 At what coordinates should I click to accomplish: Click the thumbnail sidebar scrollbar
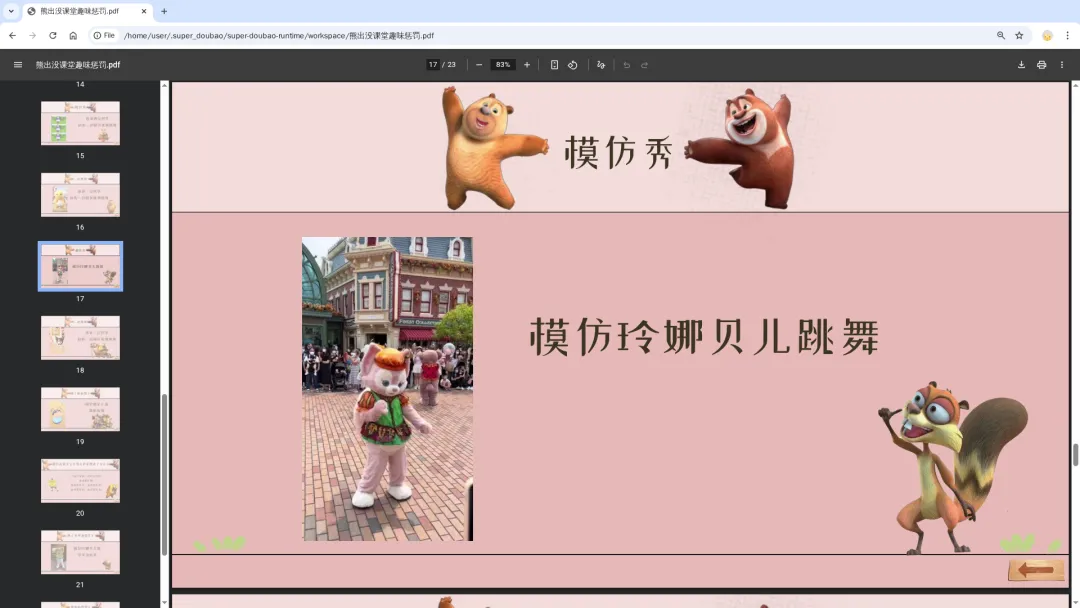coord(164,474)
